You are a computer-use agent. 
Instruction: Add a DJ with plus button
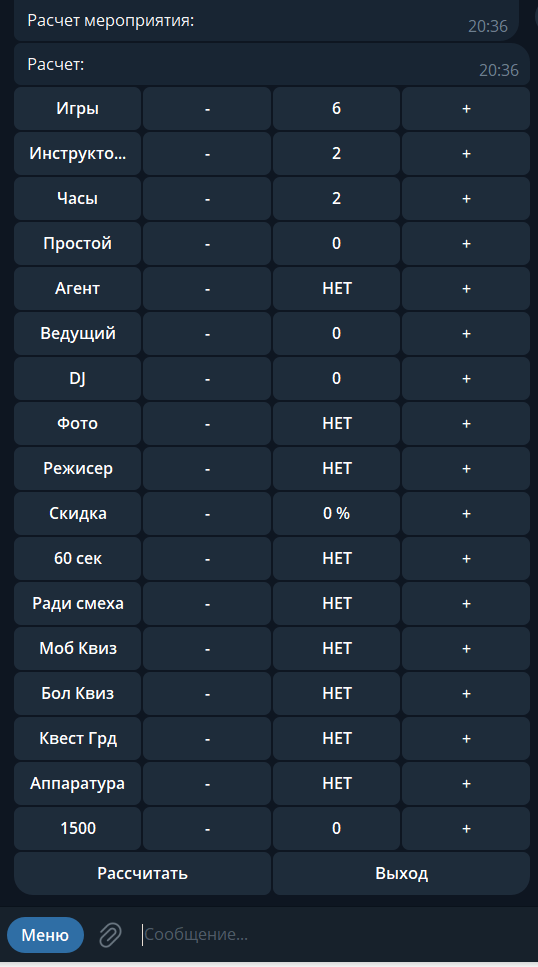(466, 379)
